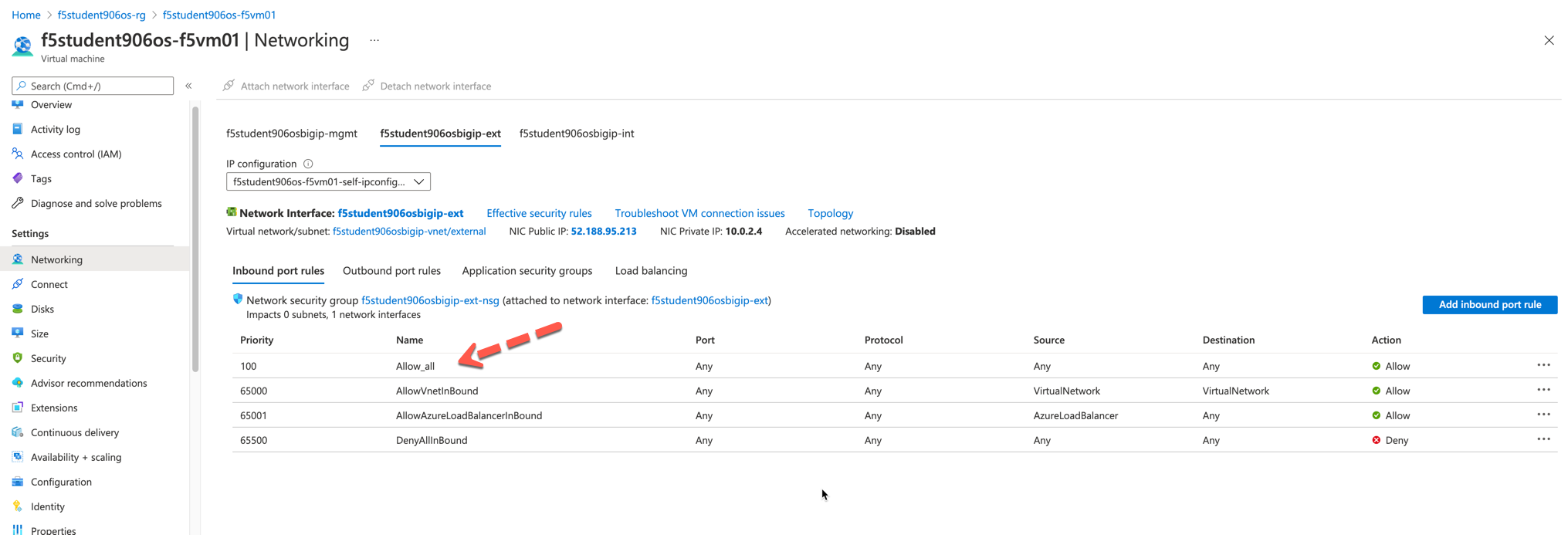Image resolution: width=1568 pixels, height=535 pixels.
Task: Click Add inbound port rule button
Action: coord(1489,305)
